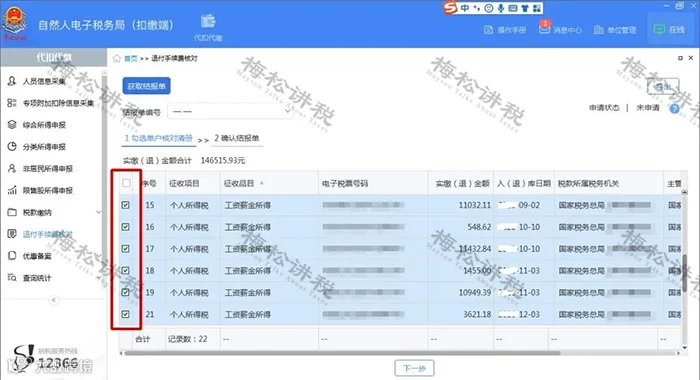Uncheck the checkbox for row 16
Screen dimensions: 700x380
click(x=125, y=227)
